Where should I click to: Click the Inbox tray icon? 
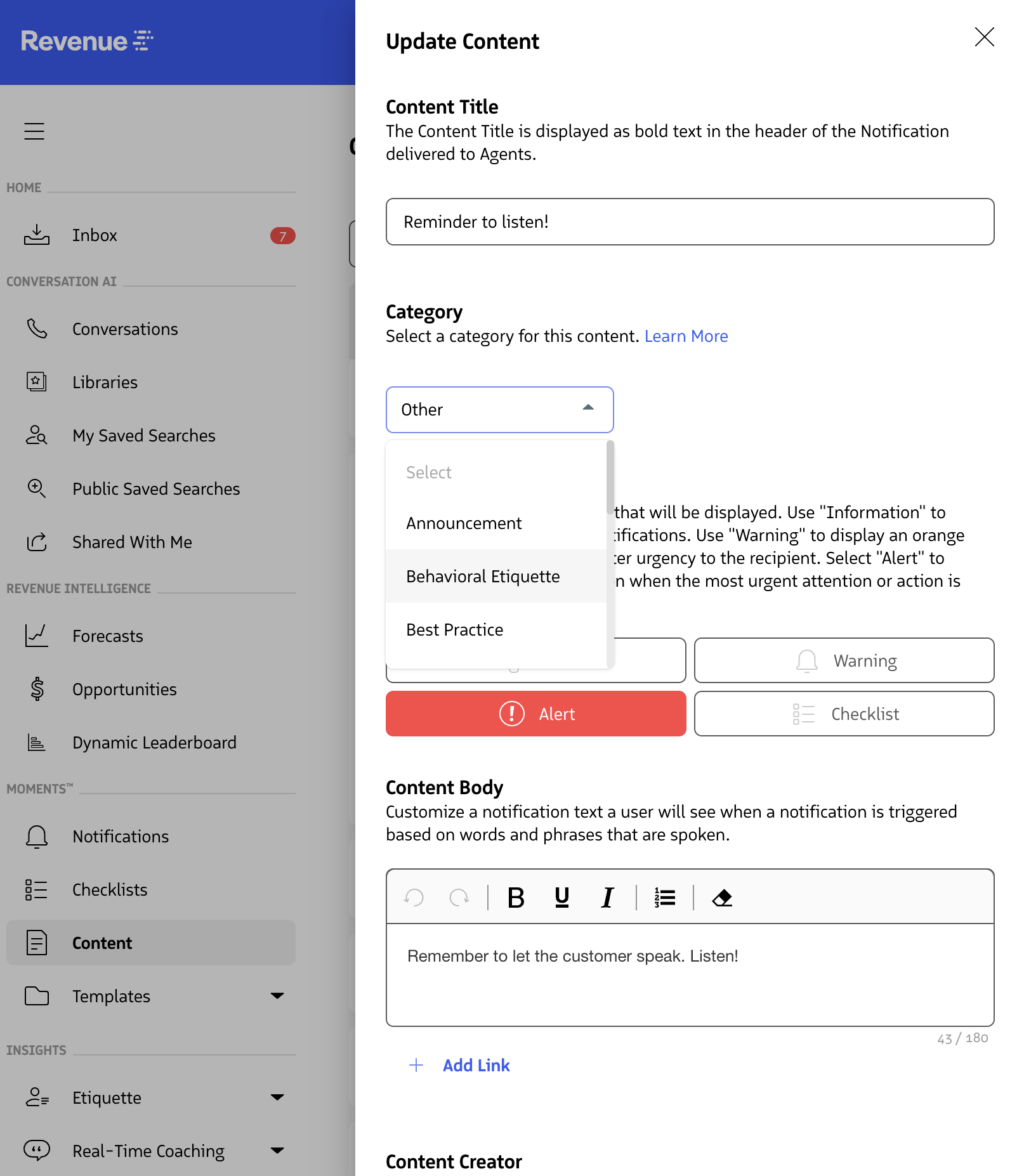(x=37, y=235)
